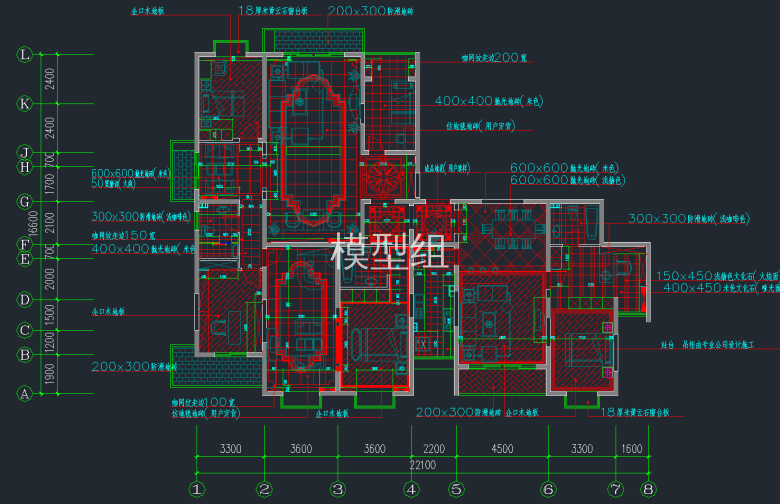
Task: Click the axis bubble labeled A
Action: coord(25,394)
